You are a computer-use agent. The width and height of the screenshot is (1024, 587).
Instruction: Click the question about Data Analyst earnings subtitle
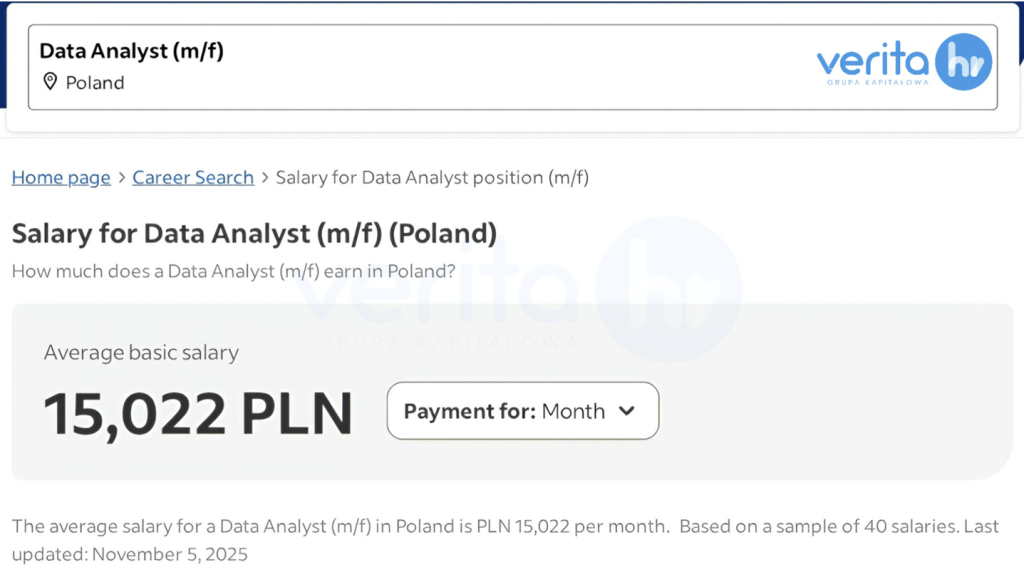[x=234, y=271]
